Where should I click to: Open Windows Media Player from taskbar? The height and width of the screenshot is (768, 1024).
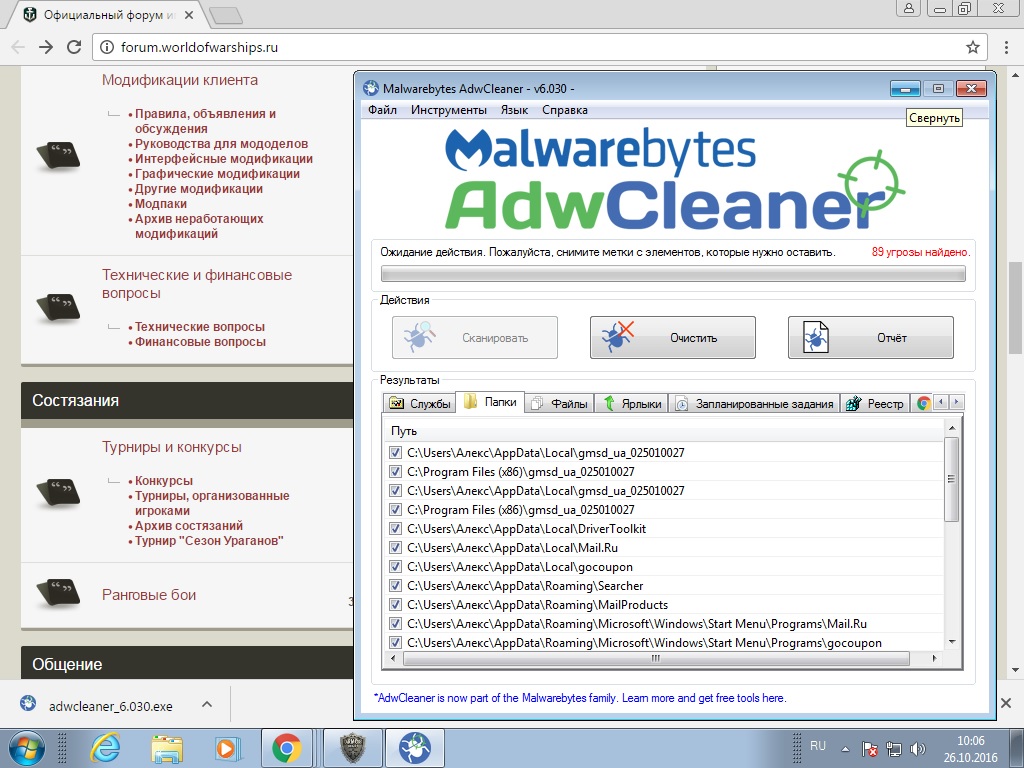click(227, 748)
